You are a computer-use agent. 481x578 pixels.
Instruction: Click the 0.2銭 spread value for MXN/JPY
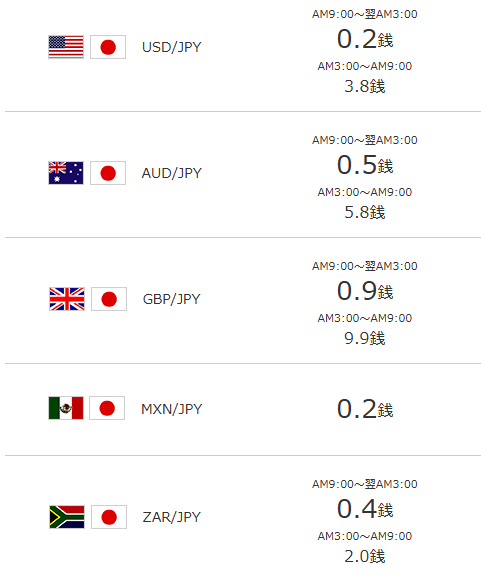pyautogui.click(x=365, y=409)
